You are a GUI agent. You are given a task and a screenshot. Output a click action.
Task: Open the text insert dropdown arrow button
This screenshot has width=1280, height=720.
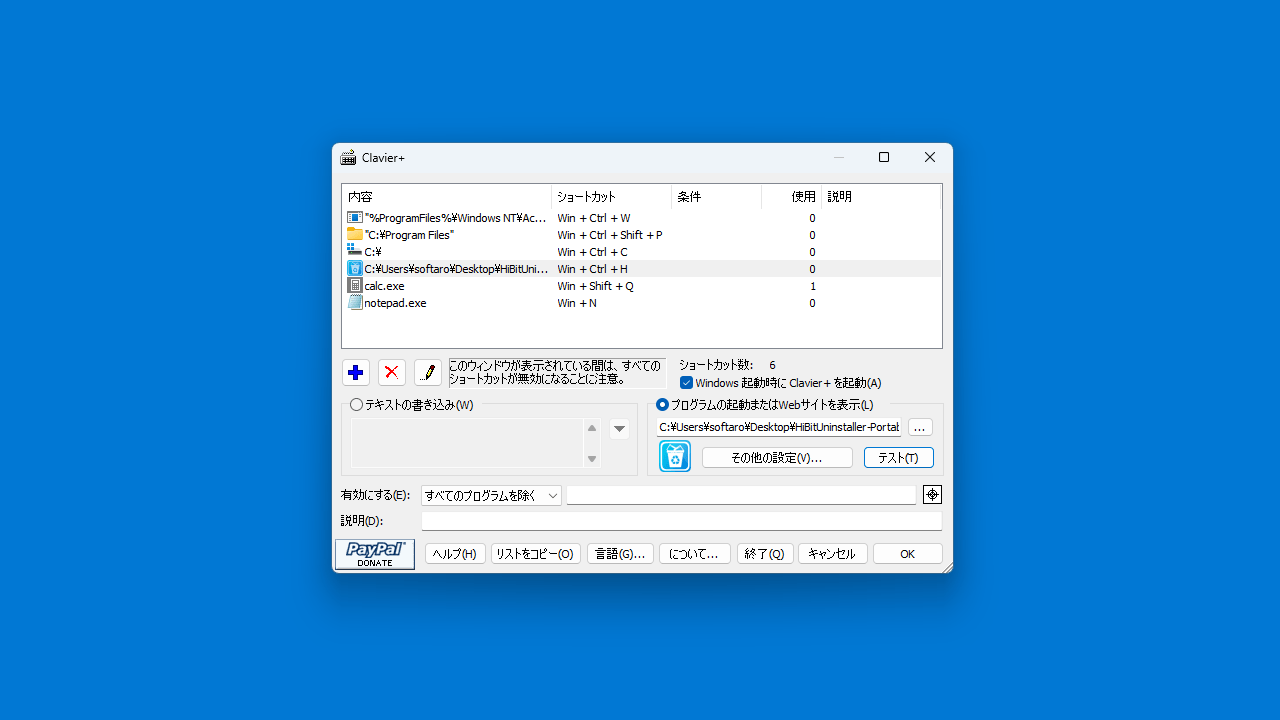coord(620,429)
